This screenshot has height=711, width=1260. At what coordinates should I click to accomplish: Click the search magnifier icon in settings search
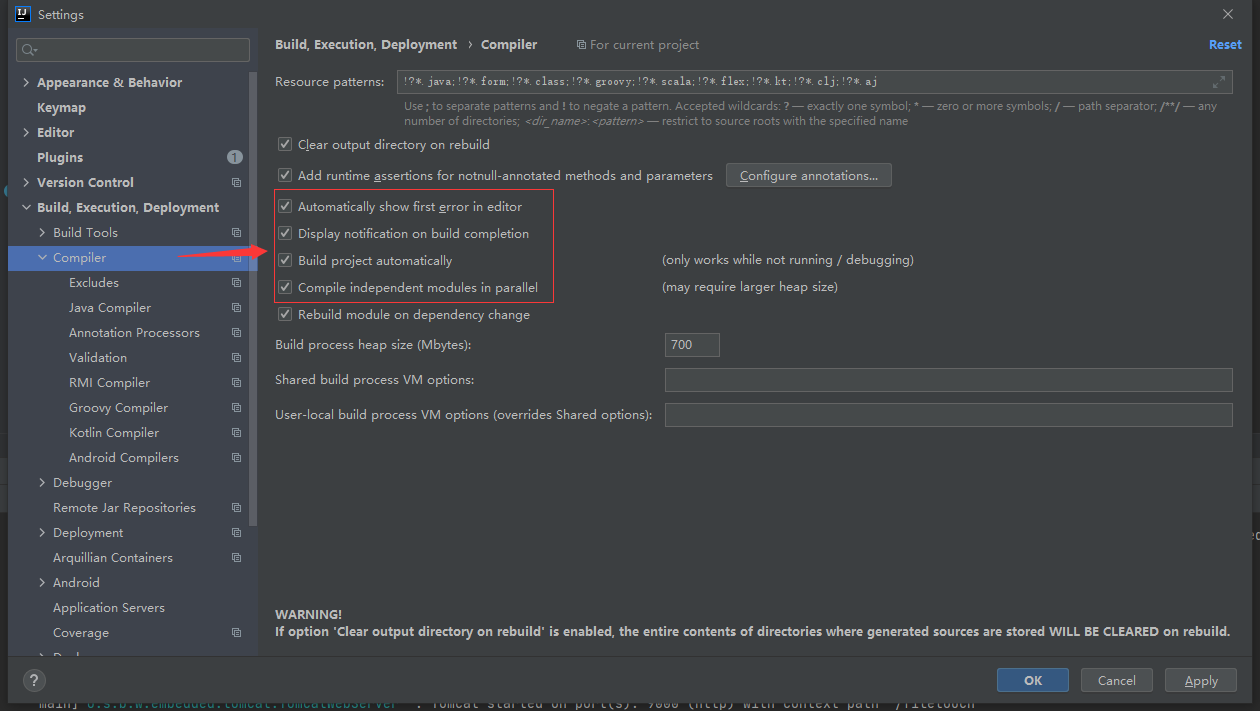pos(28,50)
